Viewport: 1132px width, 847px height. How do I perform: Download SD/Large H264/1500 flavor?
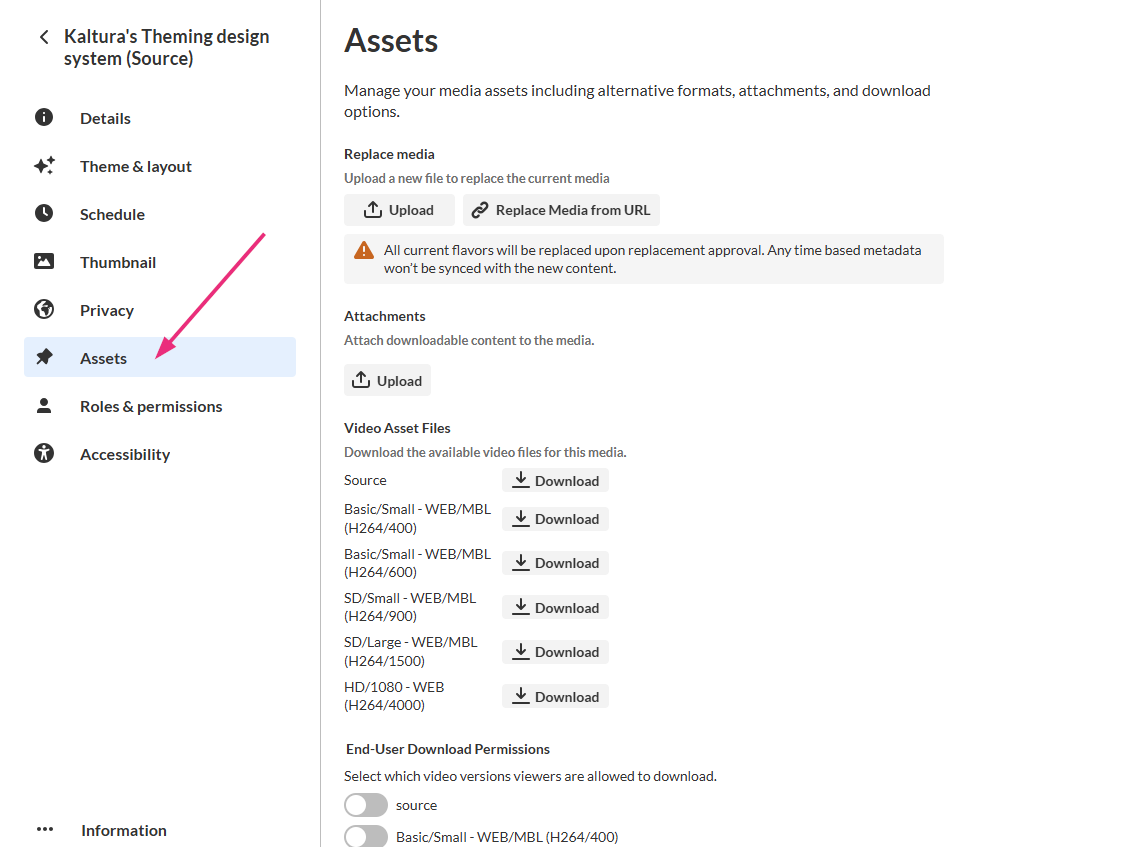click(x=555, y=652)
